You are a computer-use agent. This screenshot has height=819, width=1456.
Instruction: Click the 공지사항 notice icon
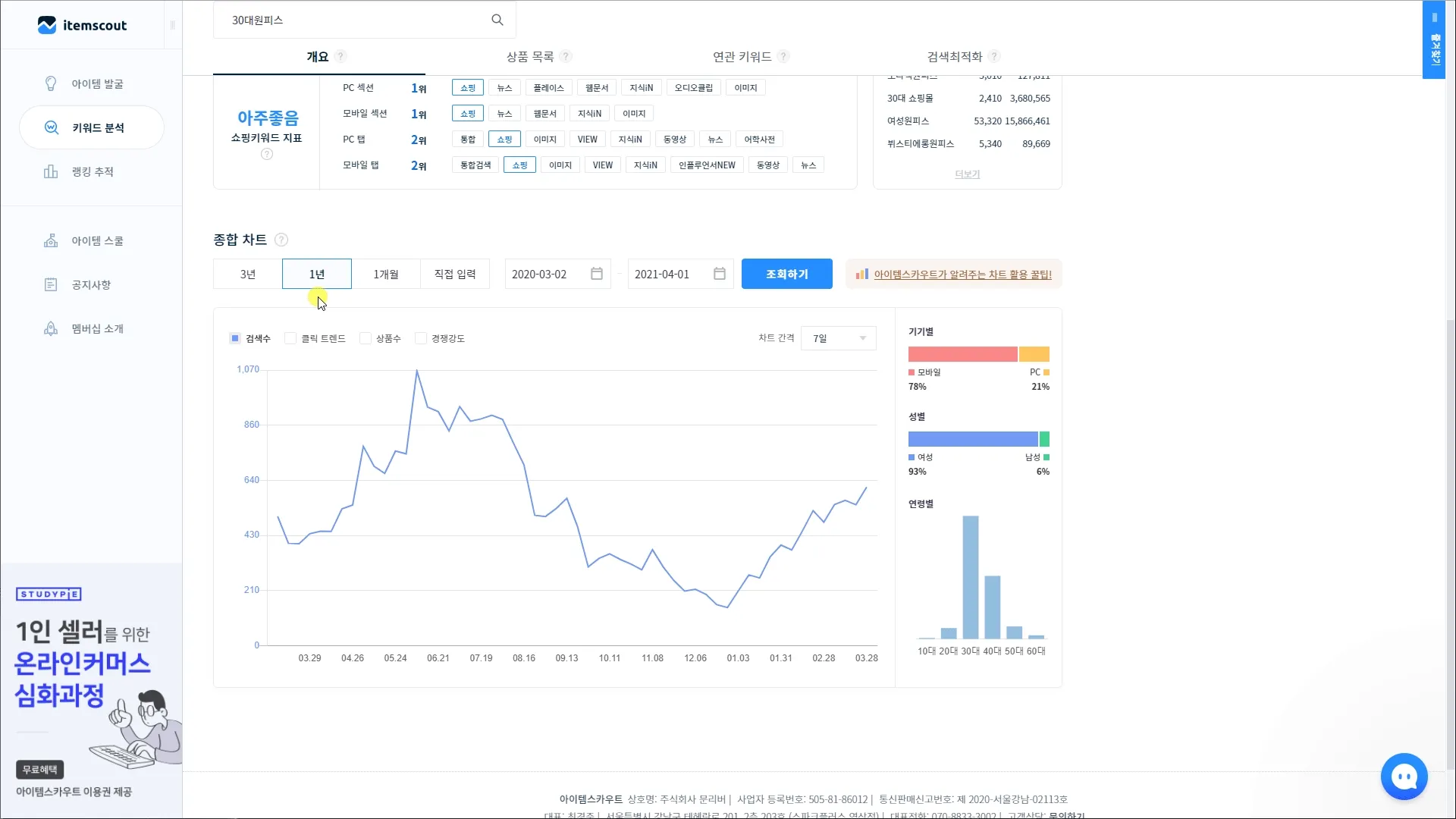[x=51, y=284]
